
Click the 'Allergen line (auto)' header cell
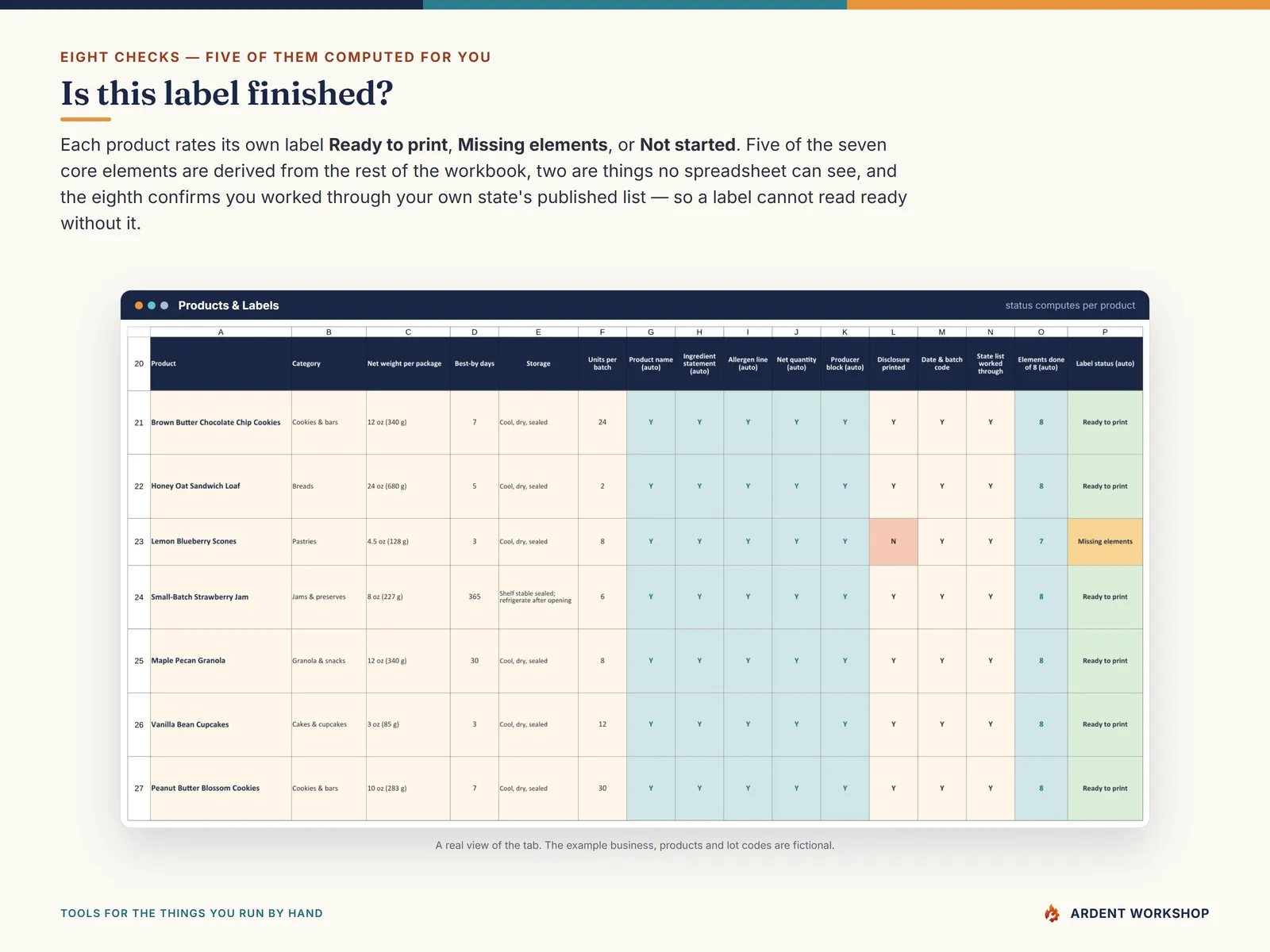point(748,363)
